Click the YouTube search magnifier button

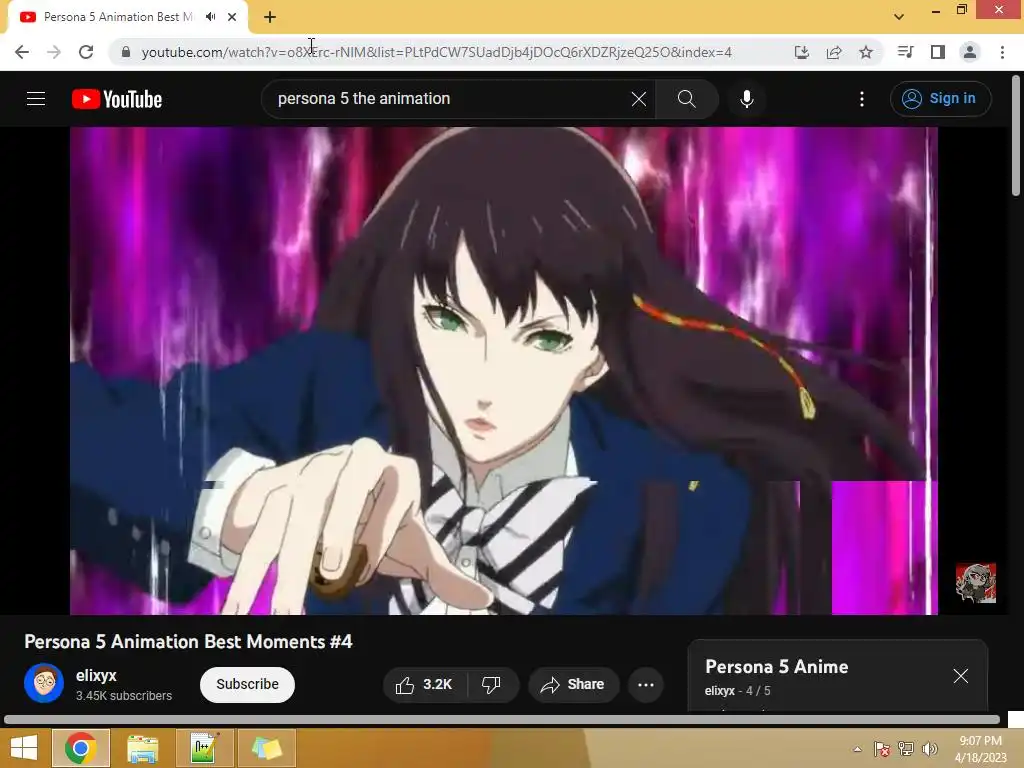[x=686, y=99]
